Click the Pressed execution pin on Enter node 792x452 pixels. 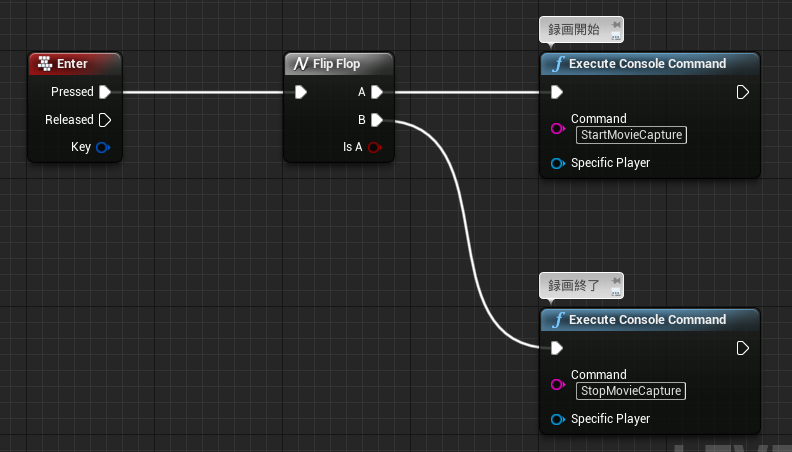coord(105,92)
